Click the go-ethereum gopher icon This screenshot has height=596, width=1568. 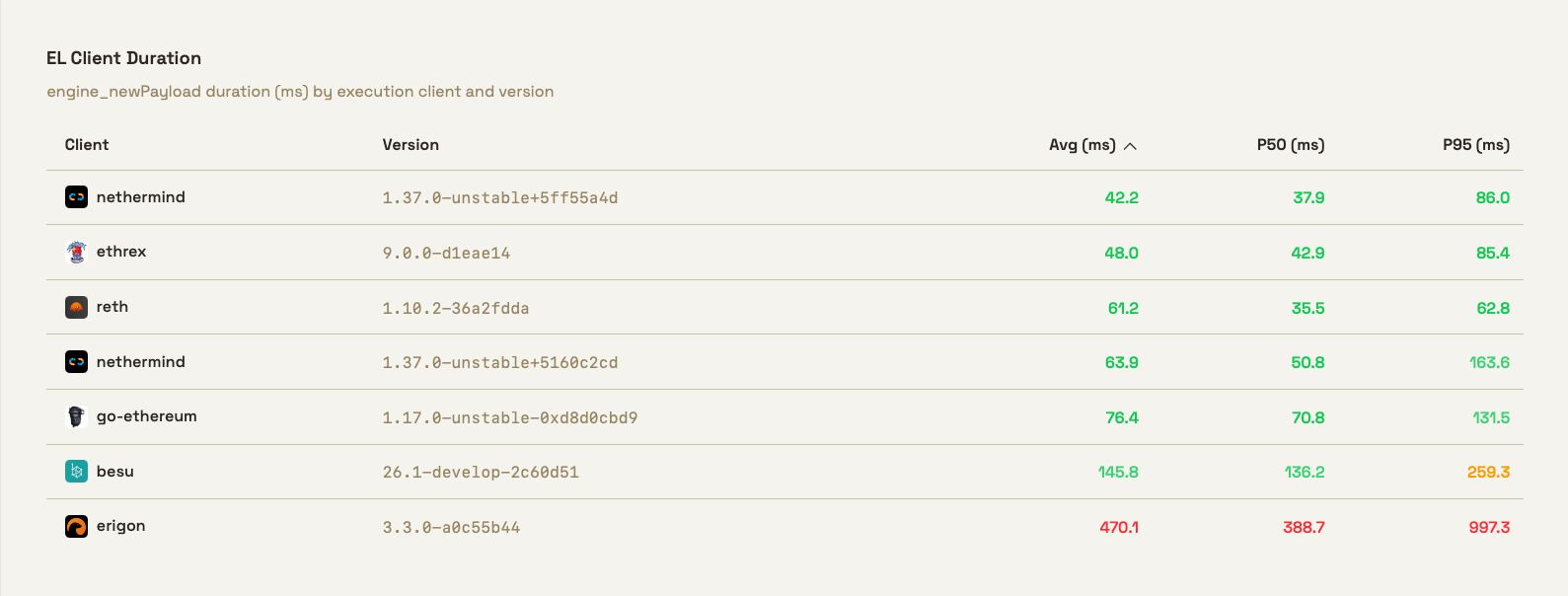[x=76, y=416]
